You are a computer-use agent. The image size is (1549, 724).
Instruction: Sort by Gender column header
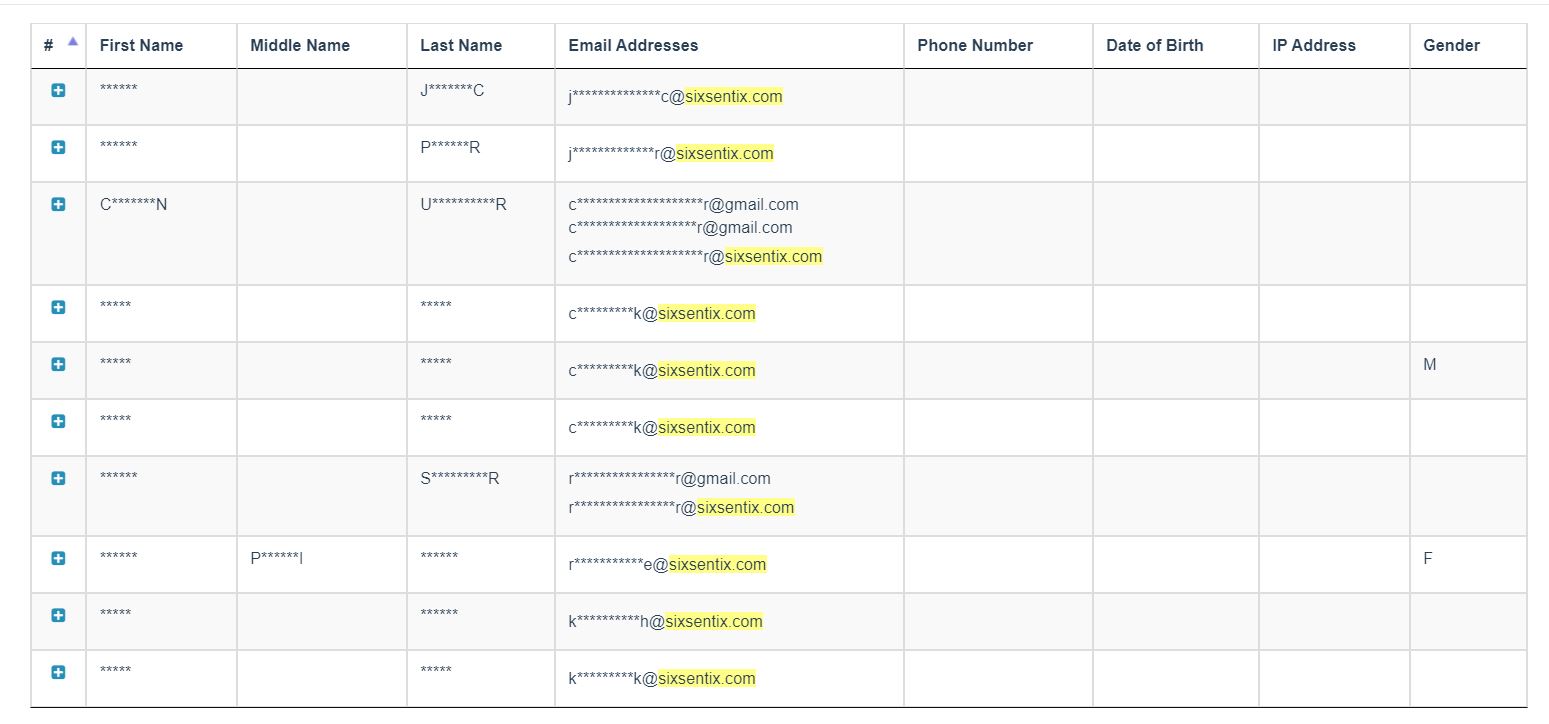click(x=1452, y=45)
